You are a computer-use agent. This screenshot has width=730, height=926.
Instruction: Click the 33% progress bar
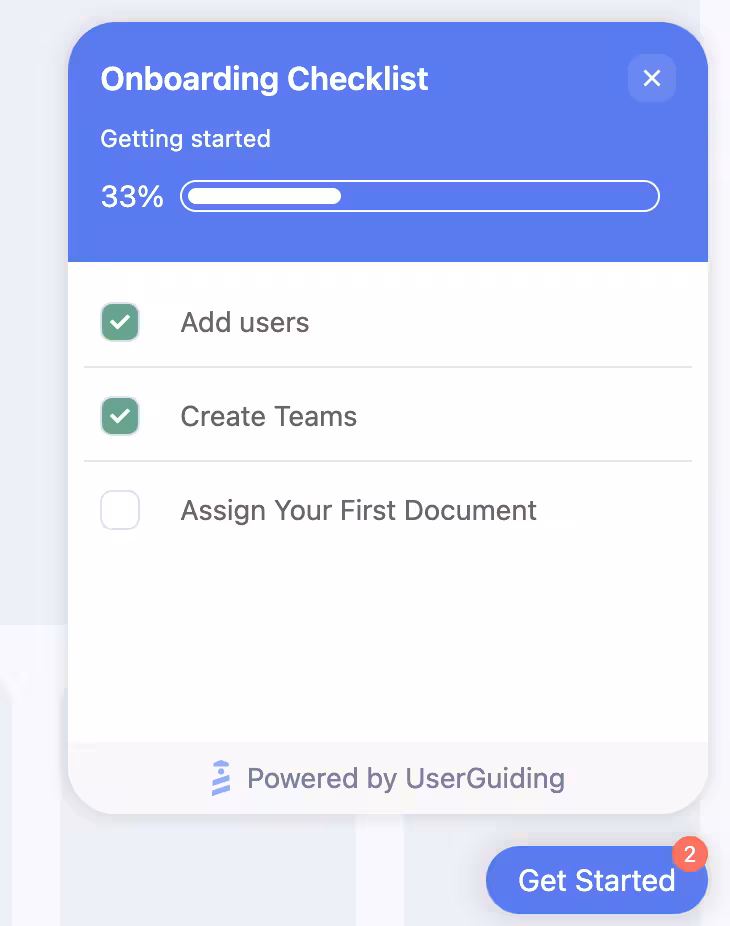point(419,196)
